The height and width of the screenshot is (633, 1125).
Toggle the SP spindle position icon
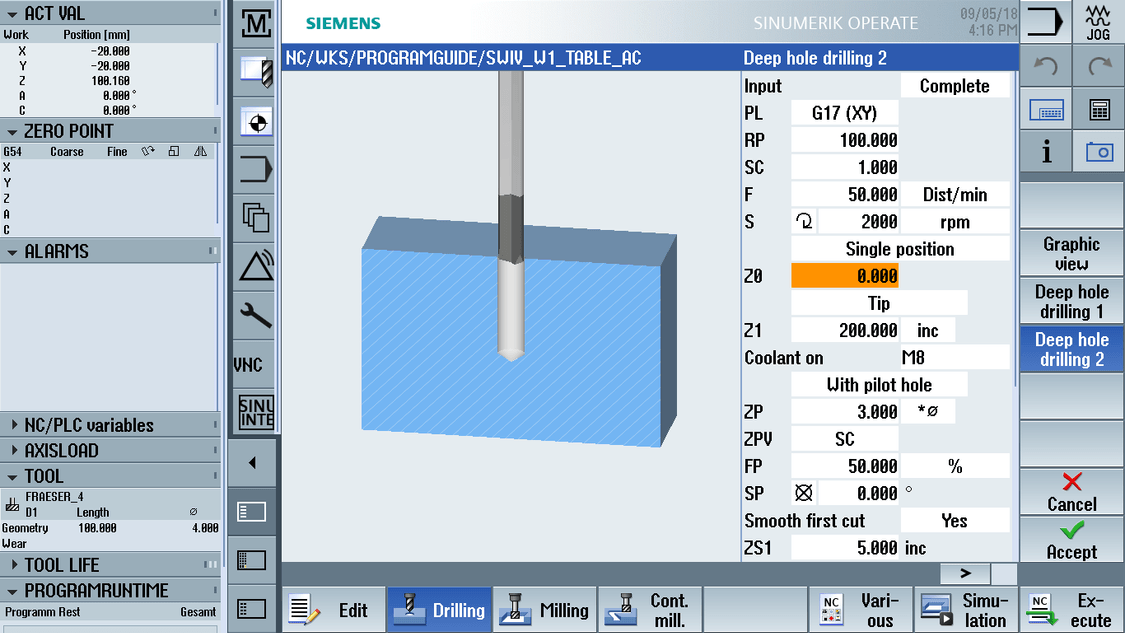tap(804, 493)
